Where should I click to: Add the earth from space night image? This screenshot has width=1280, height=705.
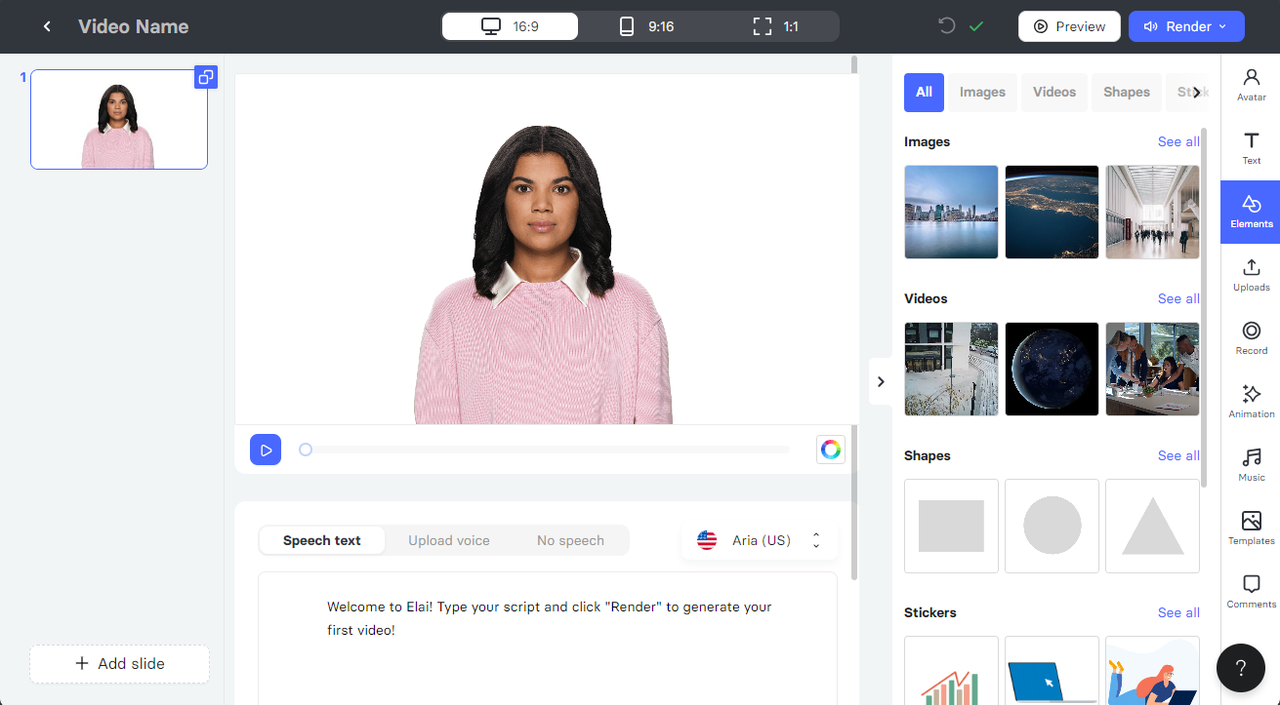(x=1052, y=212)
